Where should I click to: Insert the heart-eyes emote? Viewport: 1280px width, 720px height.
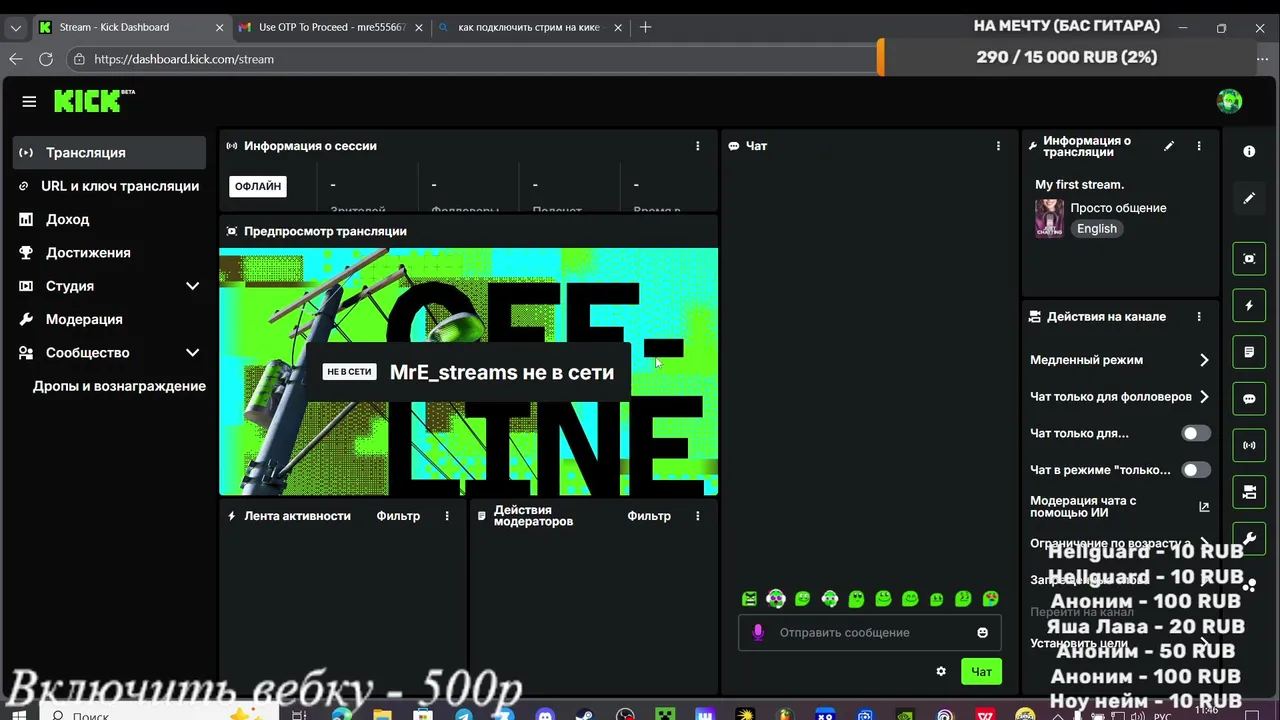click(990, 599)
